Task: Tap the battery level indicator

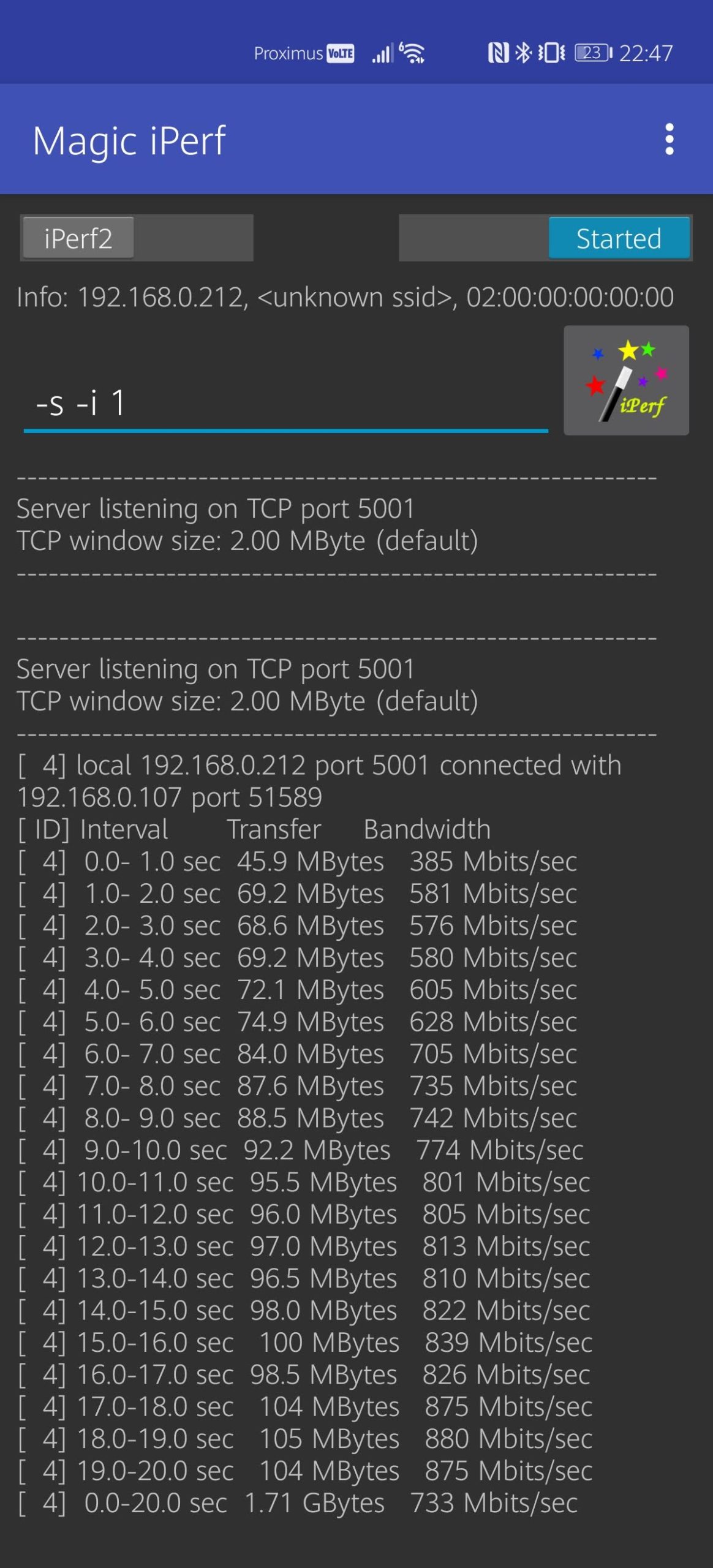Action: (593, 53)
